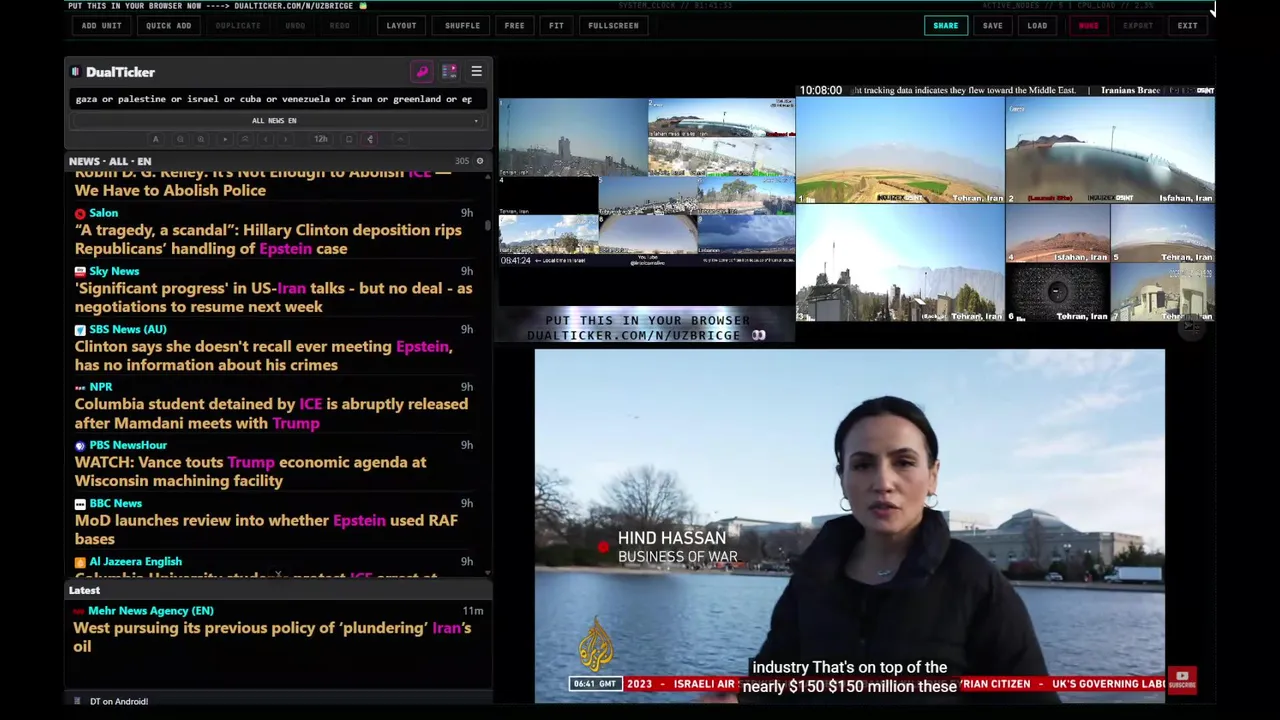The width and height of the screenshot is (1280, 720).
Task: Click the Sky News source icon
Action: [x=80, y=271]
